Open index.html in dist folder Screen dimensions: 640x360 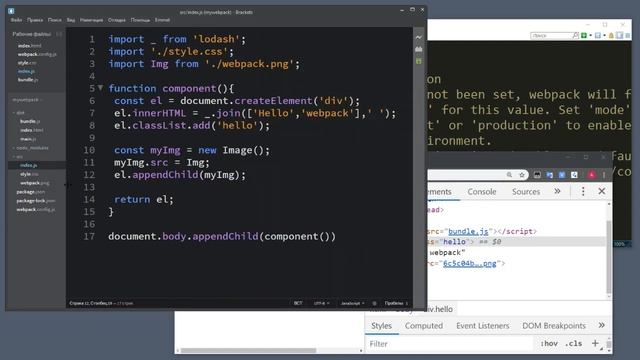tap(32, 130)
